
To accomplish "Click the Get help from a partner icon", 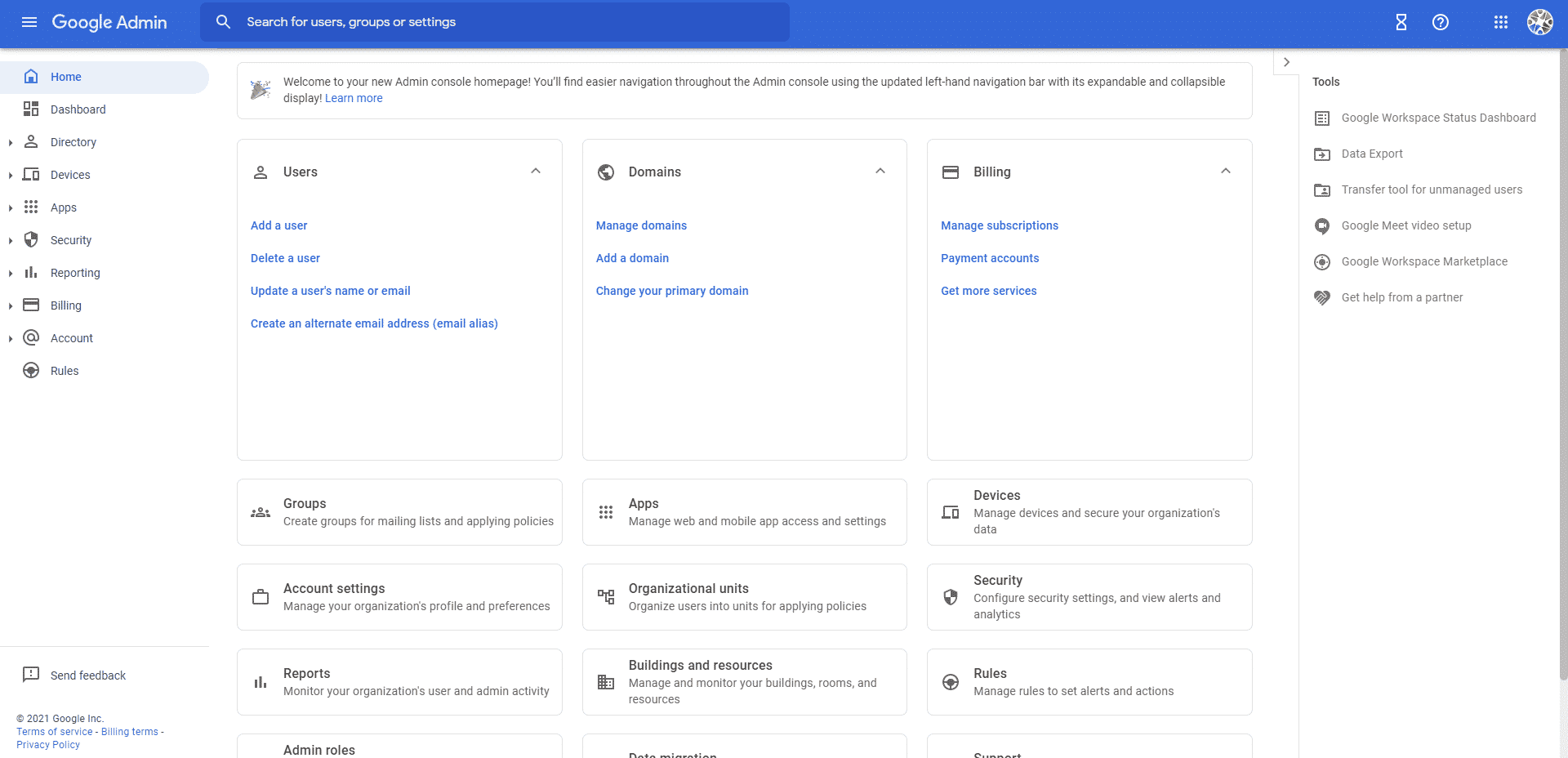I will point(1322,298).
